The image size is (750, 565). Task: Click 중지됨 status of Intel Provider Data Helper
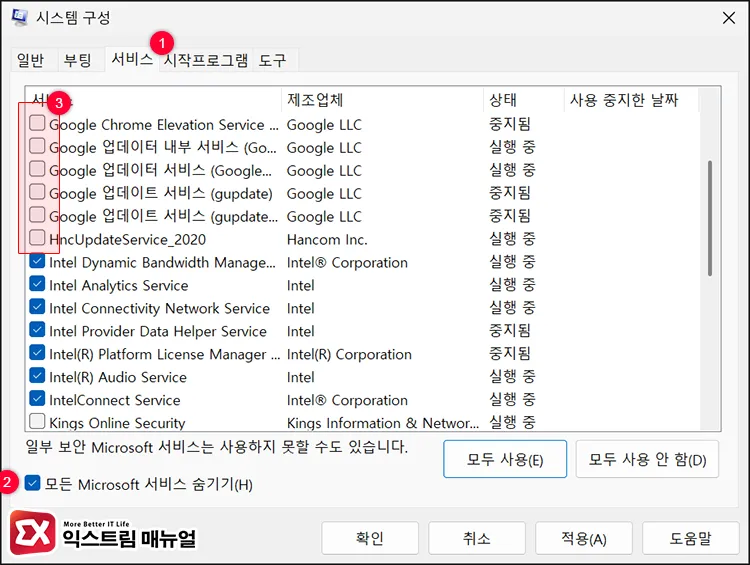pos(510,330)
